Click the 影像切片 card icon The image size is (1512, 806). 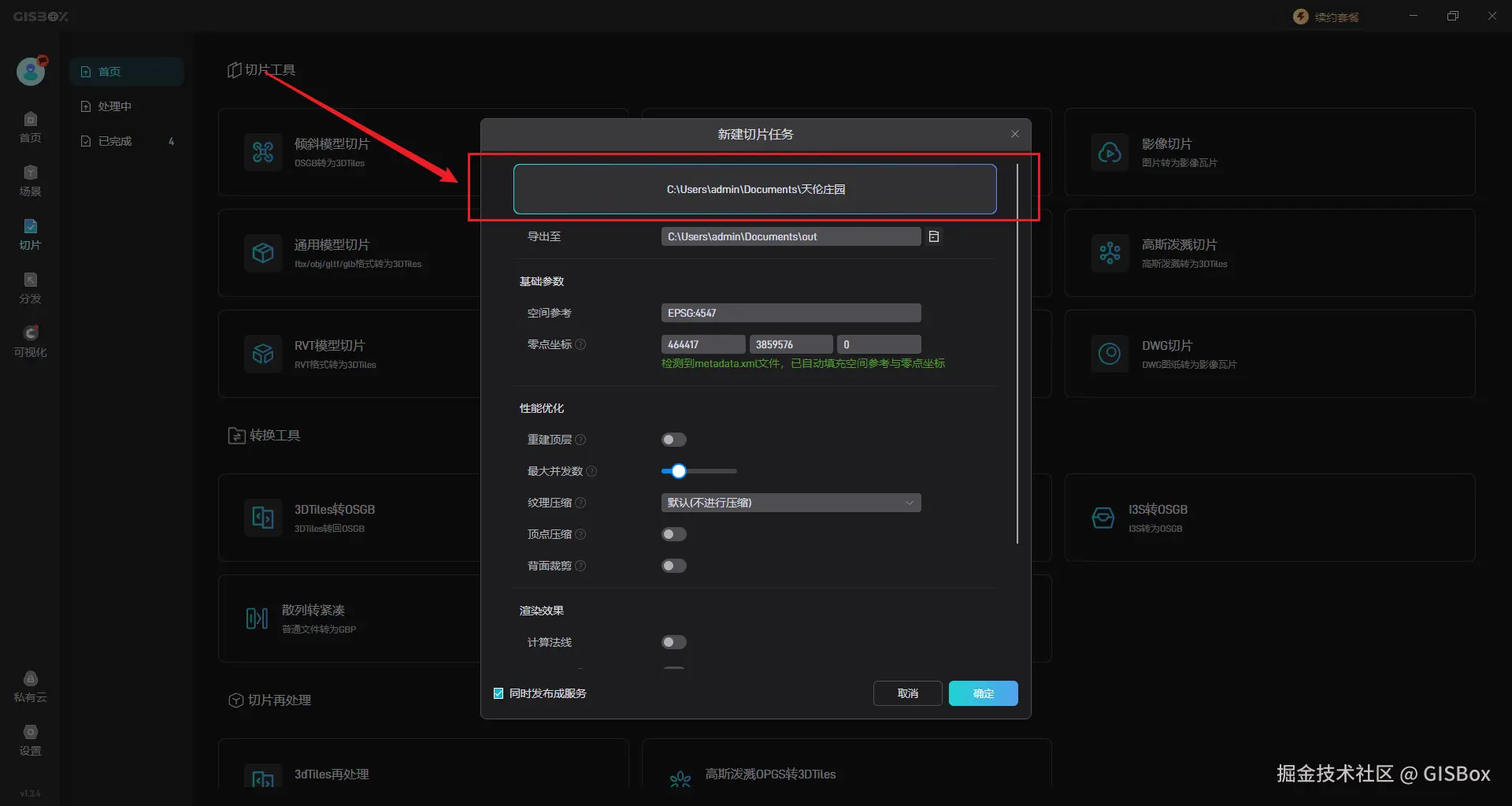click(1110, 152)
